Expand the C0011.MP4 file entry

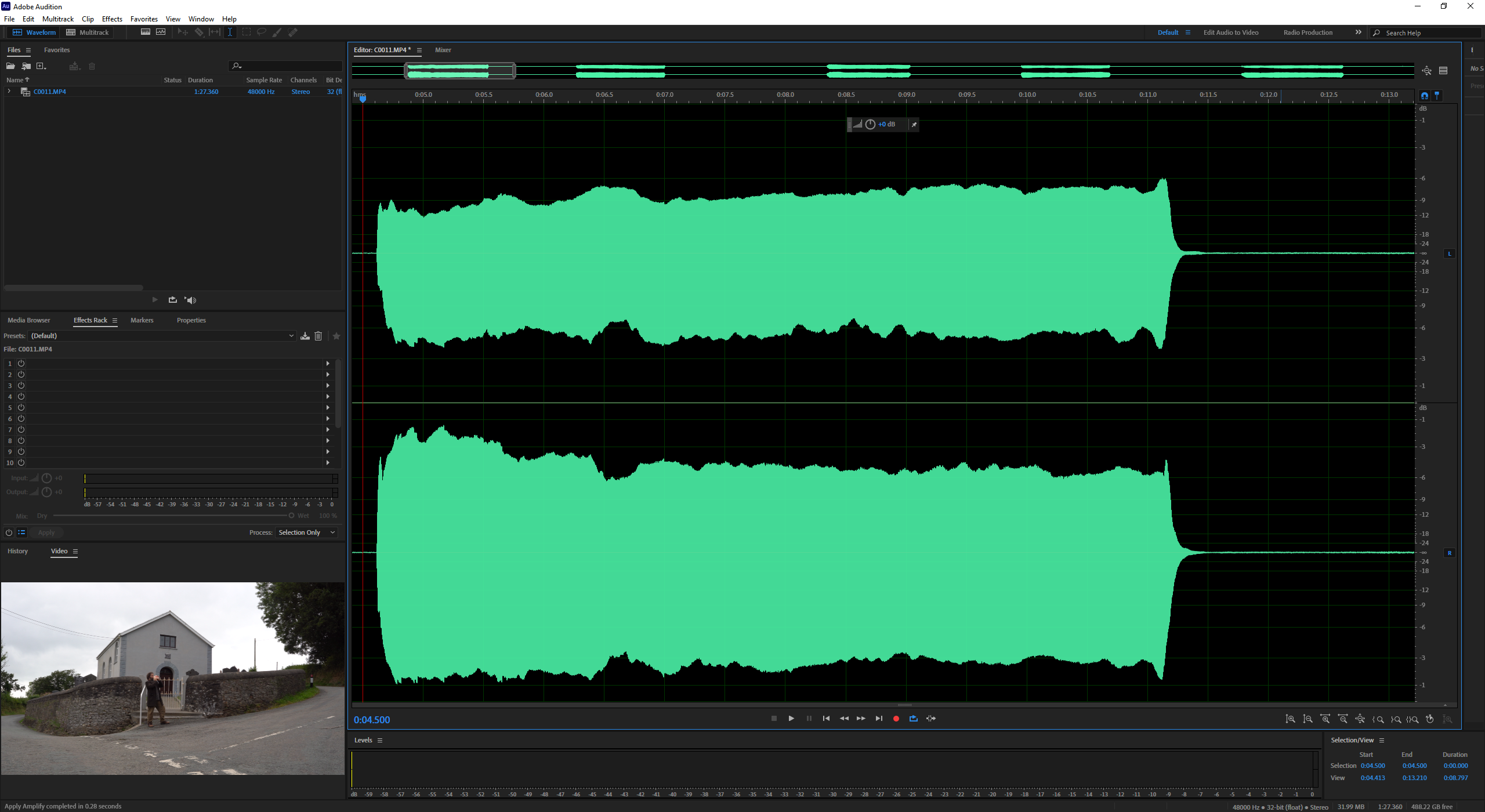[x=9, y=92]
